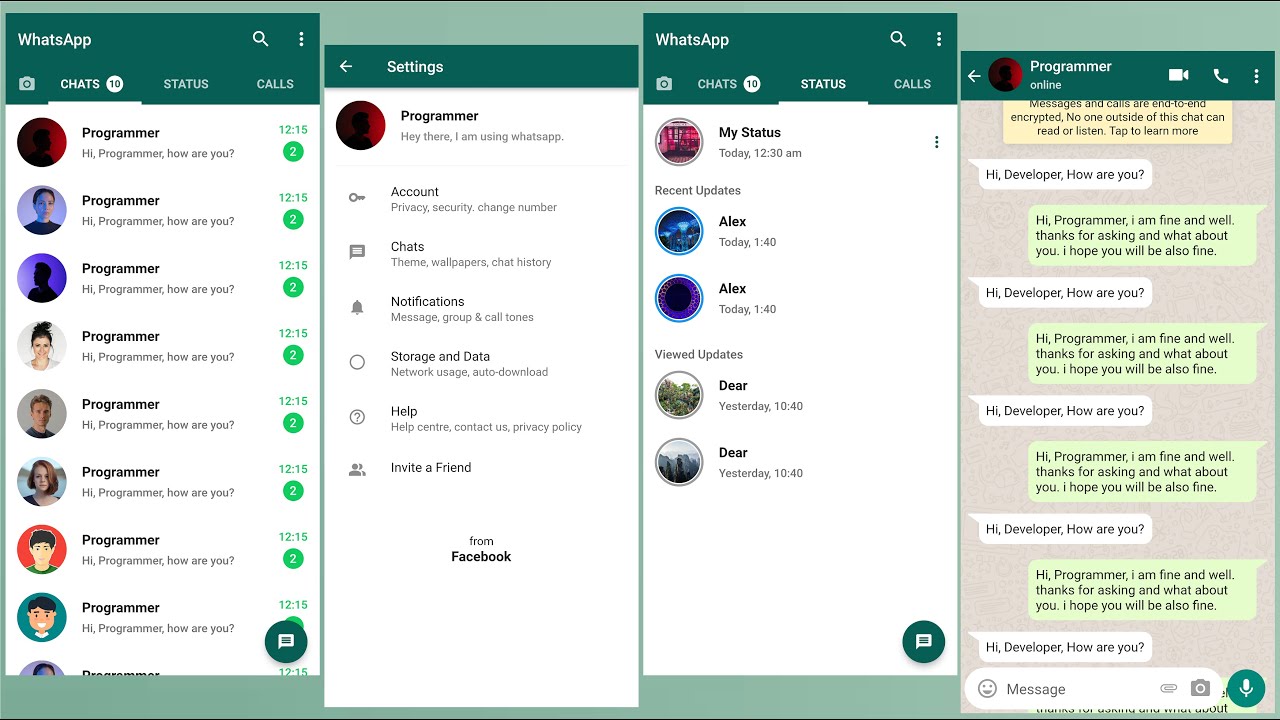The width and height of the screenshot is (1280, 720).
Task: Tap new chat floating button in Chats screen
Action: pos(286,641)
